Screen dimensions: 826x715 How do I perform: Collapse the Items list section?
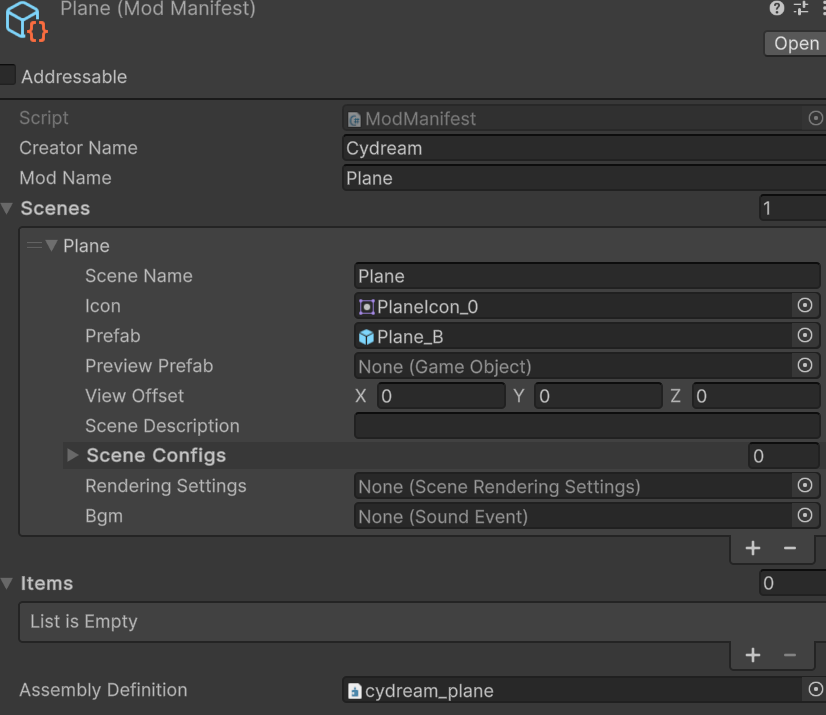point(8,583)
